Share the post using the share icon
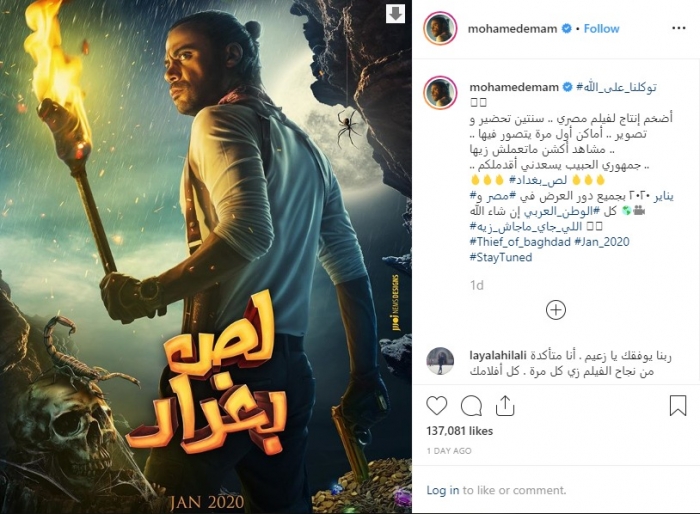Screen dimensions: 700x514 (x=505, y=405)
